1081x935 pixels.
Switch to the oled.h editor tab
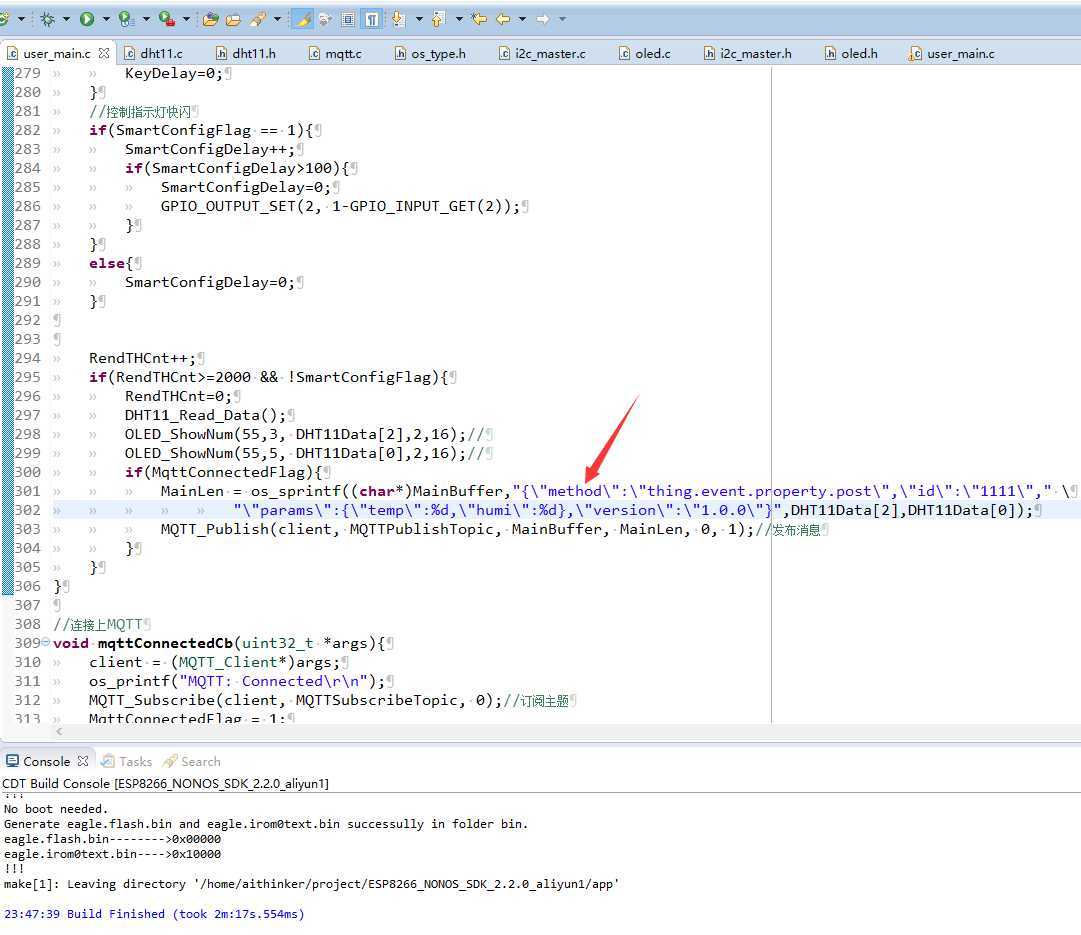click(x=851, y=53)
